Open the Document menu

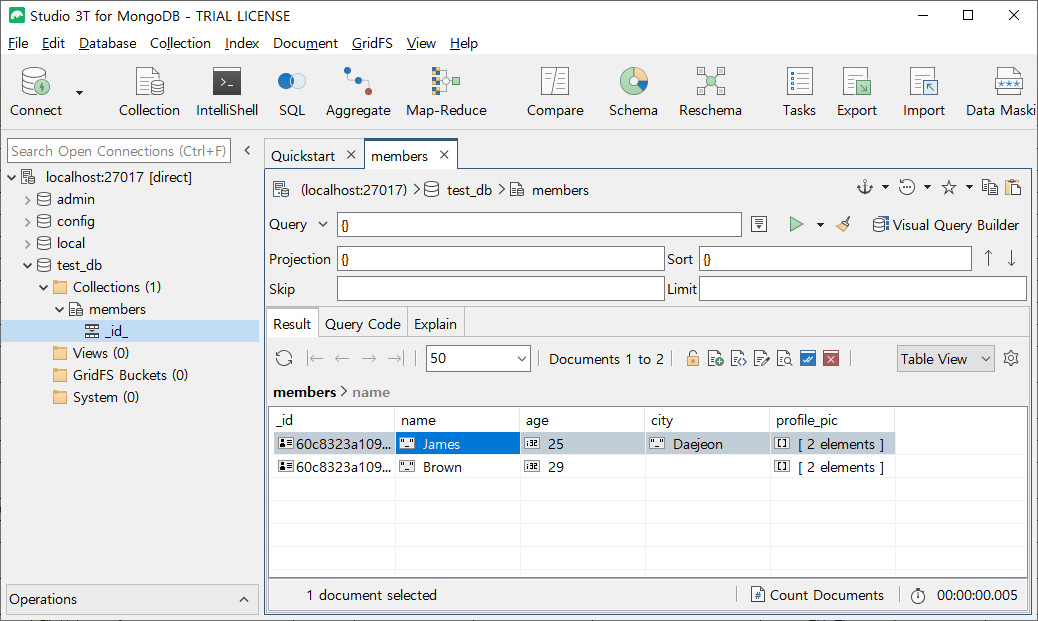coord(305,43)
